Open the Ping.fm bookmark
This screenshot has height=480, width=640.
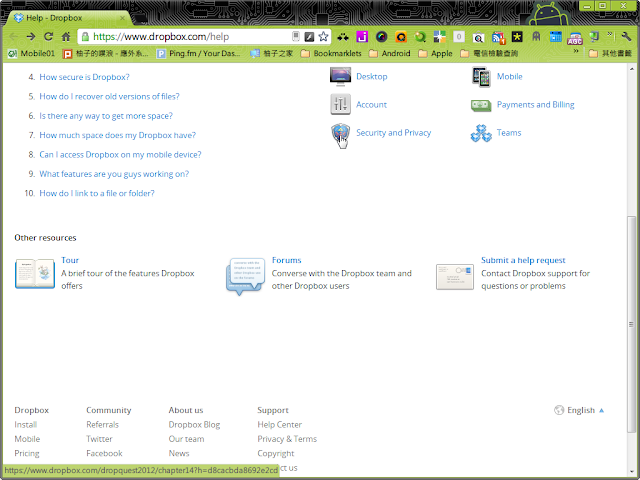point(199,53)
